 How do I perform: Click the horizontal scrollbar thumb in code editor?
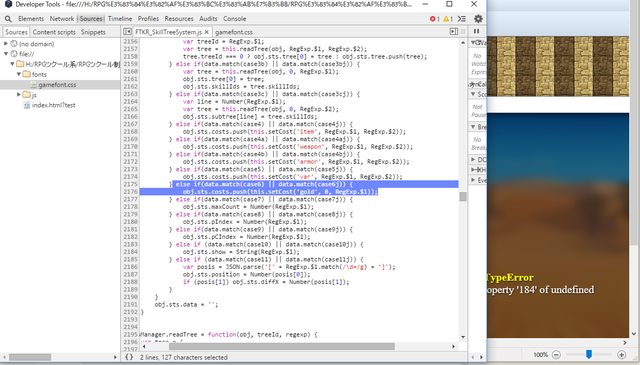click(282, 346)
